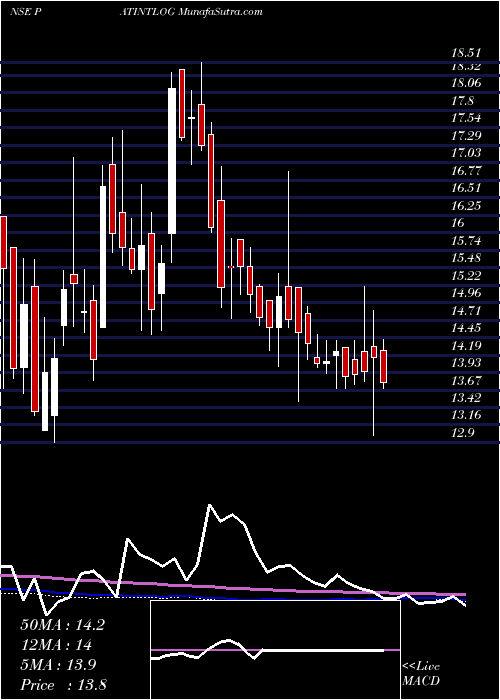The width and height of the screenshot is (500, 700).
Task: Click the tallest white candlestick near 18.06
Action: [x=172, y=161]
